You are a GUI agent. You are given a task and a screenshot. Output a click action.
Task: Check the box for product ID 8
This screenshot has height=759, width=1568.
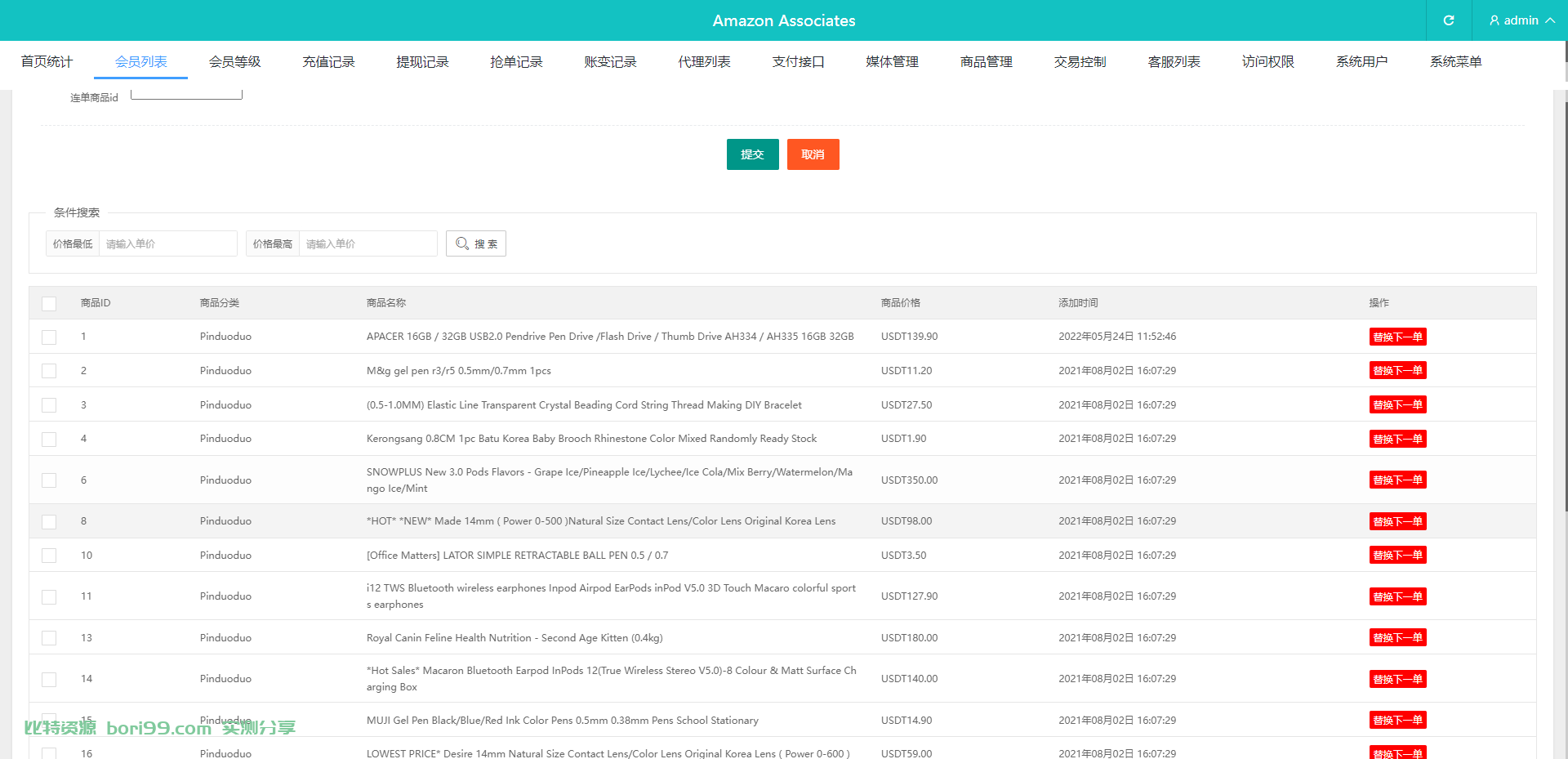pos(49,521)
